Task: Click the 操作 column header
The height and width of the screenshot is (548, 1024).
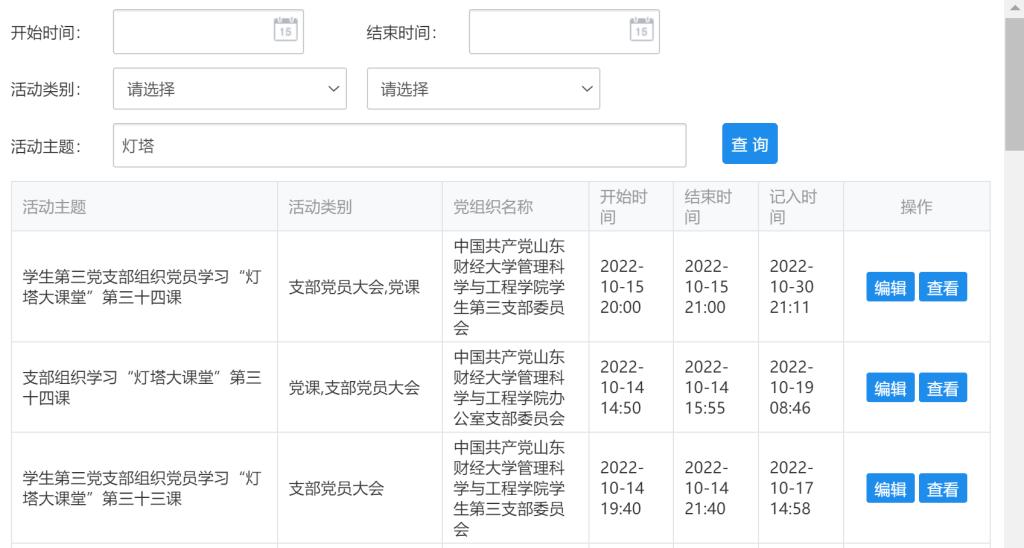Action: point(916,207)
